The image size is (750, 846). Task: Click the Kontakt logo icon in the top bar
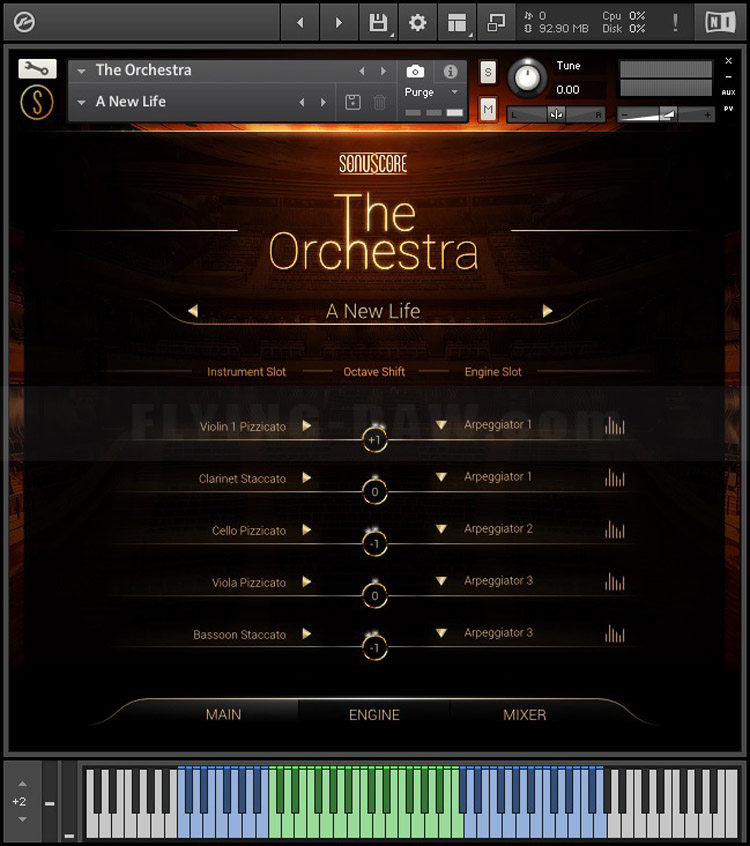pos(24,23)
